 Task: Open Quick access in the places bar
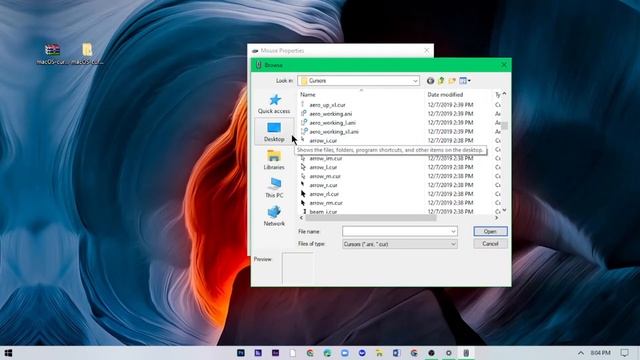coord(274,104)
